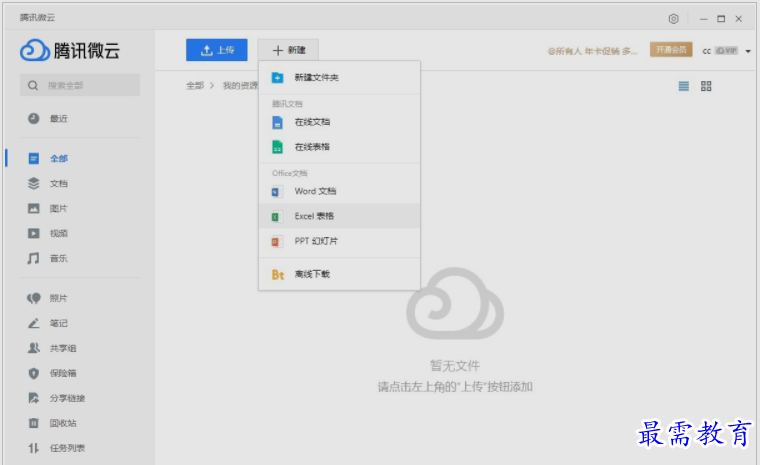Click the task list transfer arrows icon
The width and height of the screenshot is (760, 465).
pyautogui.click(x=33, y=448)
